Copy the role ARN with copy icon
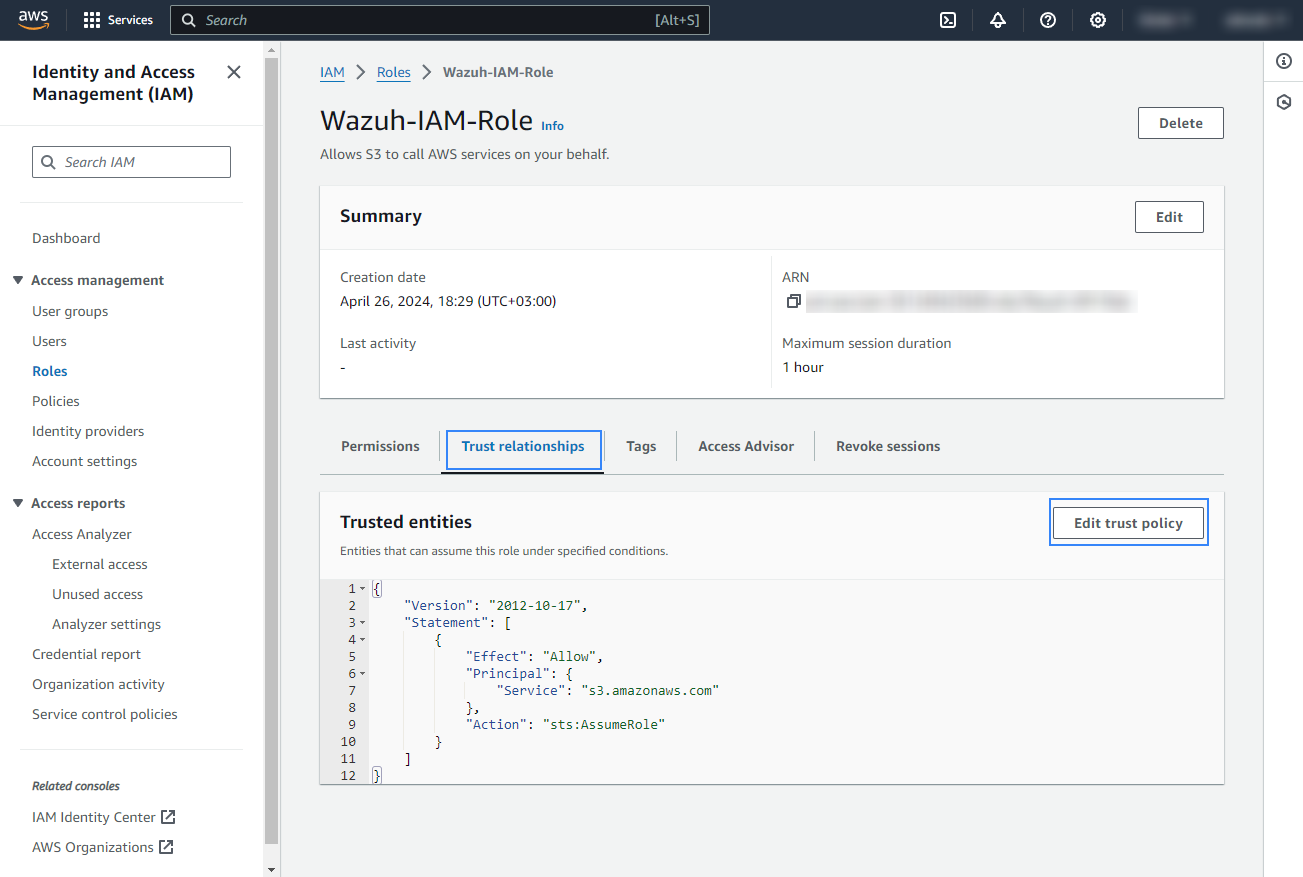1303x877 pixels. point(794,301)
